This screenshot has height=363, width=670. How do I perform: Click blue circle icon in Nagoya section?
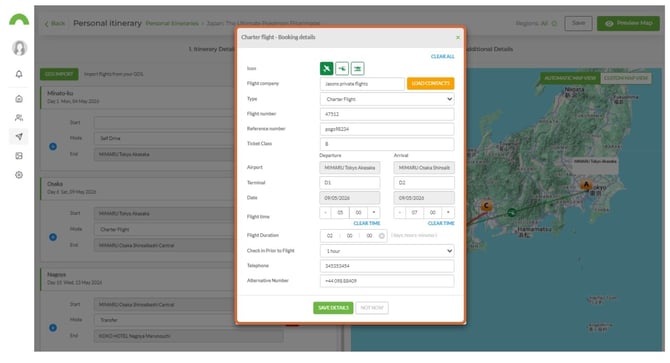pos(53,328)
